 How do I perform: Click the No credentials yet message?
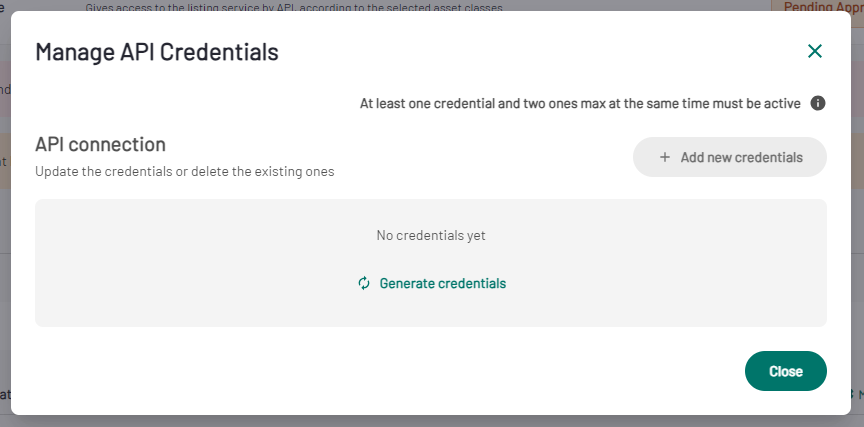(x=430, y=235)
